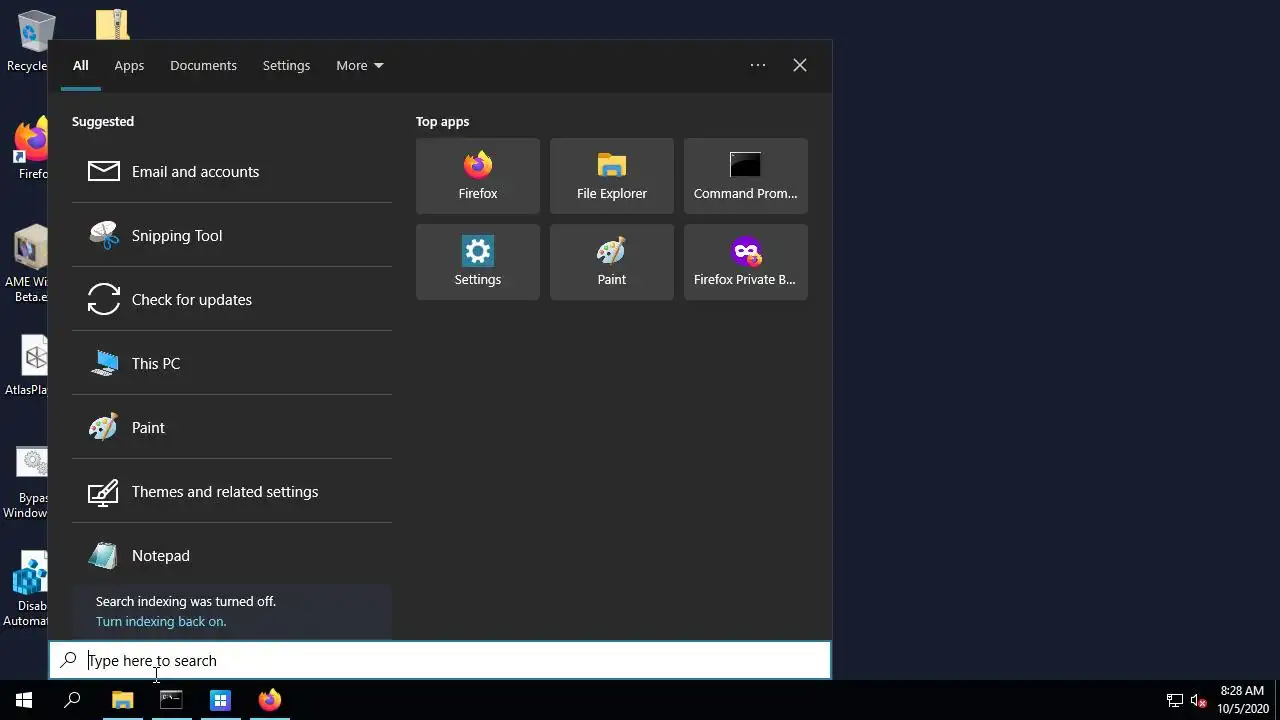Click Themes and related settings icon
This screenshot has width=1280, height=720.
[104, 491]
